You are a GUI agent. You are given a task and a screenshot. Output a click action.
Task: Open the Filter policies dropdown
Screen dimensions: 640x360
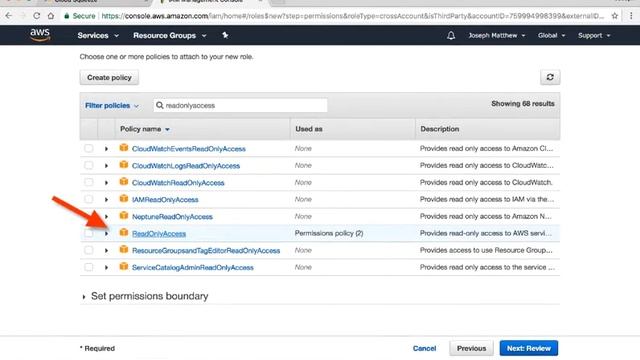click(112, 106)
